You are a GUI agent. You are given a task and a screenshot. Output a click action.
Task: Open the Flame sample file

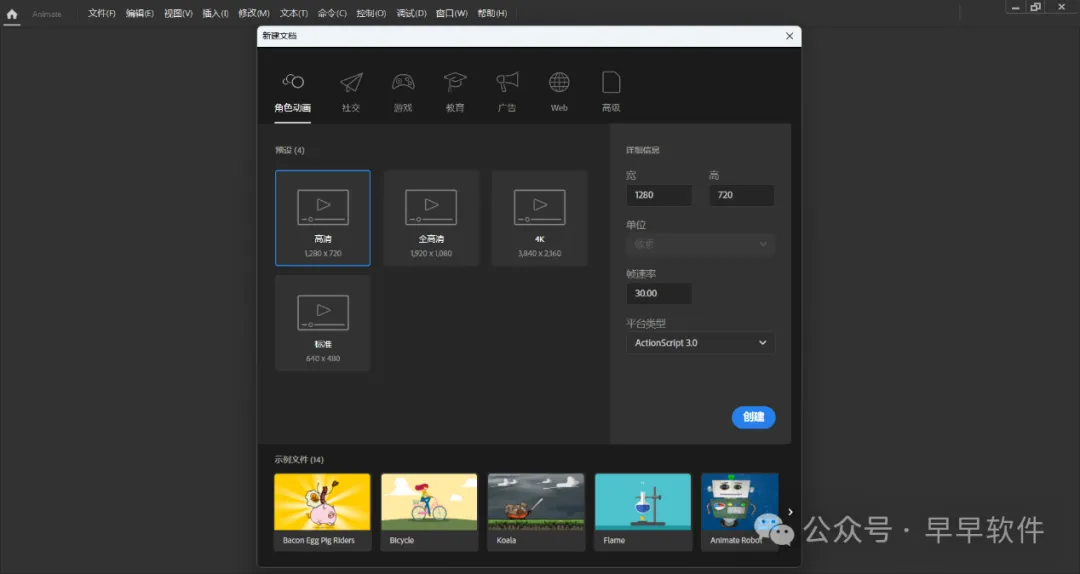tap(643, 511)
